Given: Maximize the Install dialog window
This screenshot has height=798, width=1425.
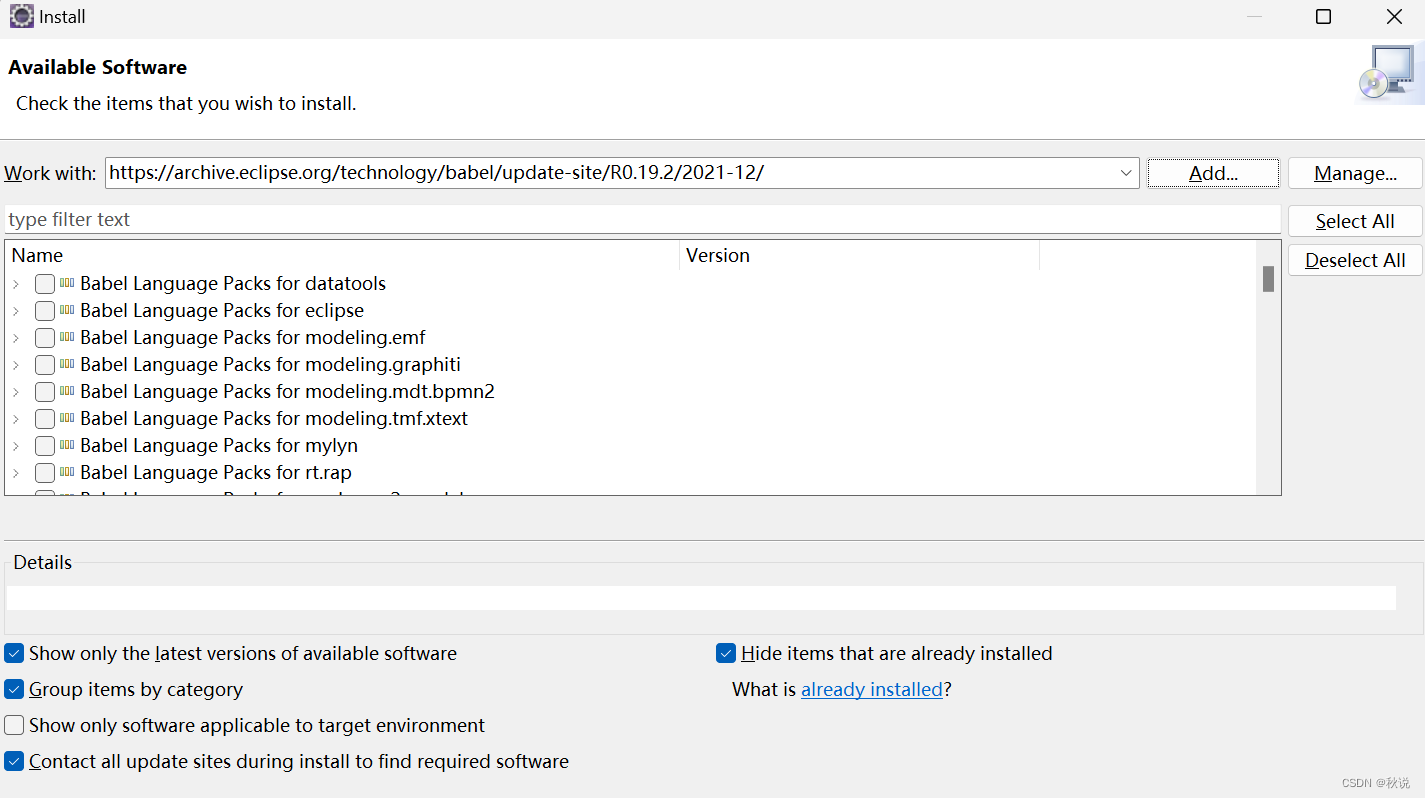Looking at the screenshot, I should pos(1323,16).
